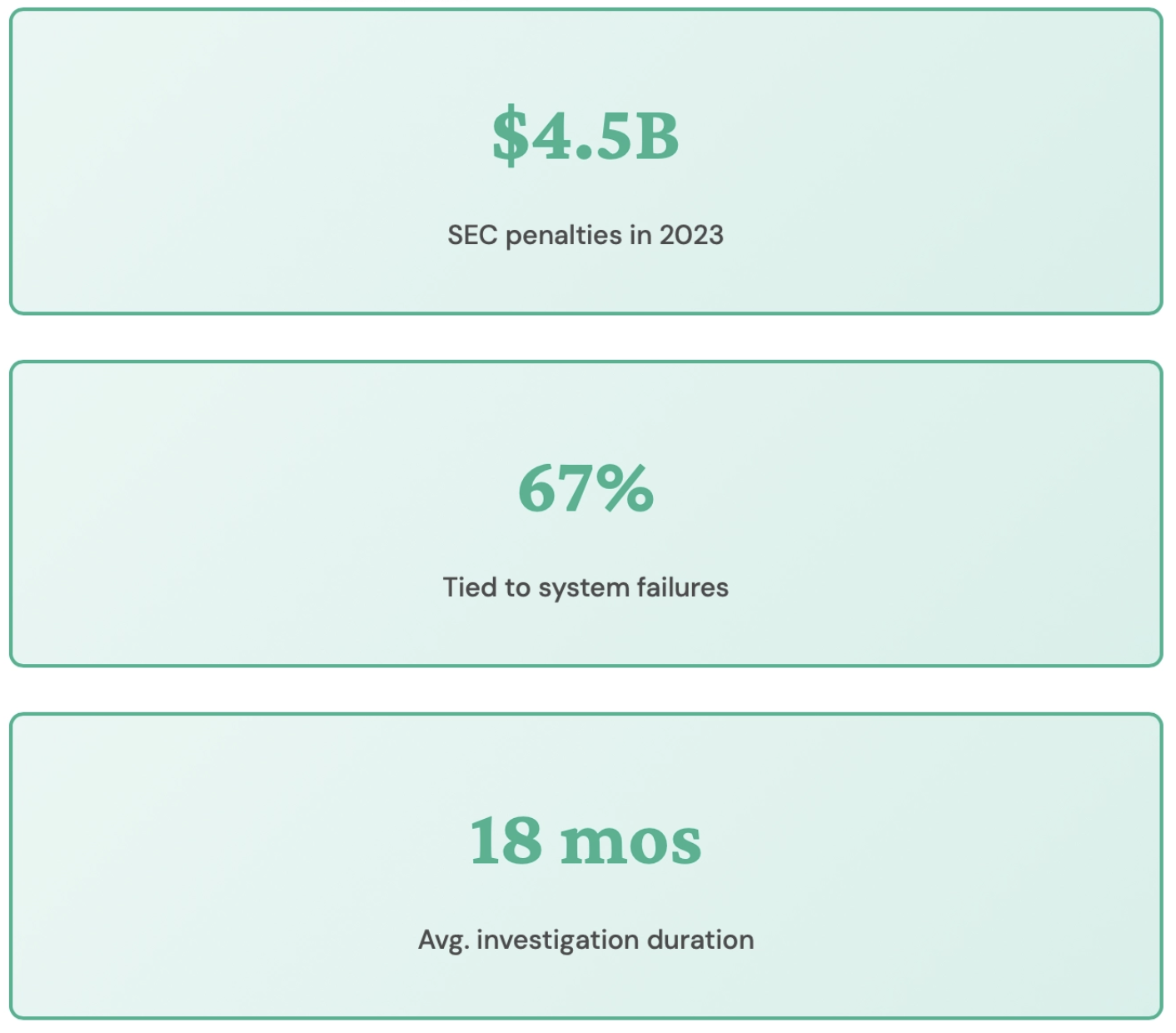
Task: Select the 'Tied to system failures' label
Action: coord(586,587)
